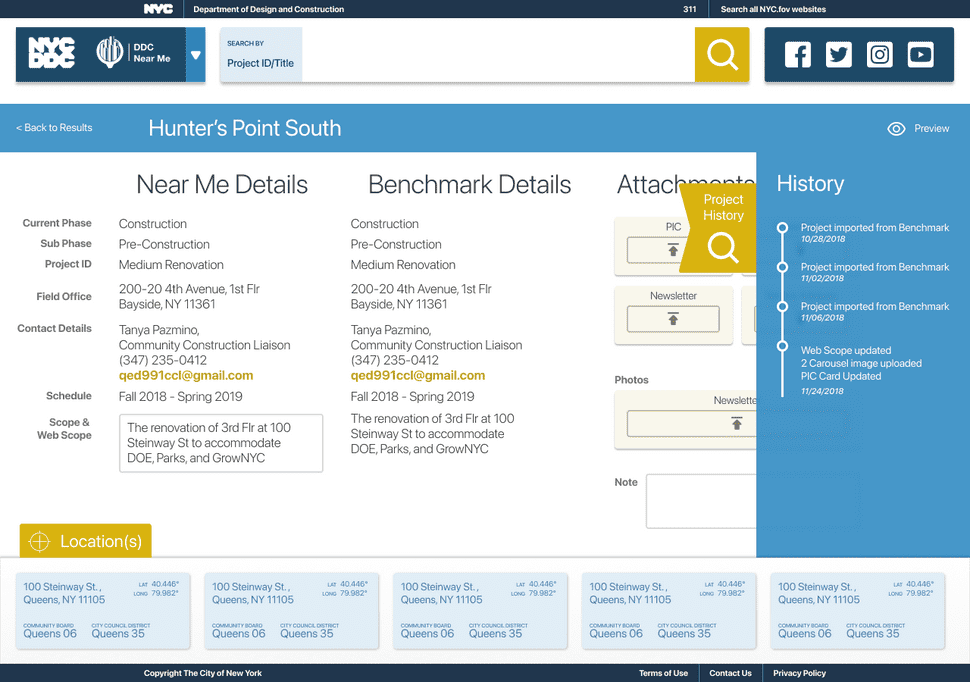Select the 11/24/2018 history timeline marker

tap(783, 346)
